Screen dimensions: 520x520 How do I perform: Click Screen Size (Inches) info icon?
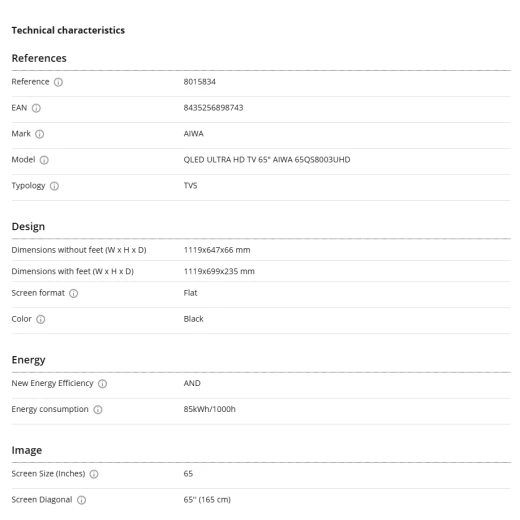click(94, 474)
